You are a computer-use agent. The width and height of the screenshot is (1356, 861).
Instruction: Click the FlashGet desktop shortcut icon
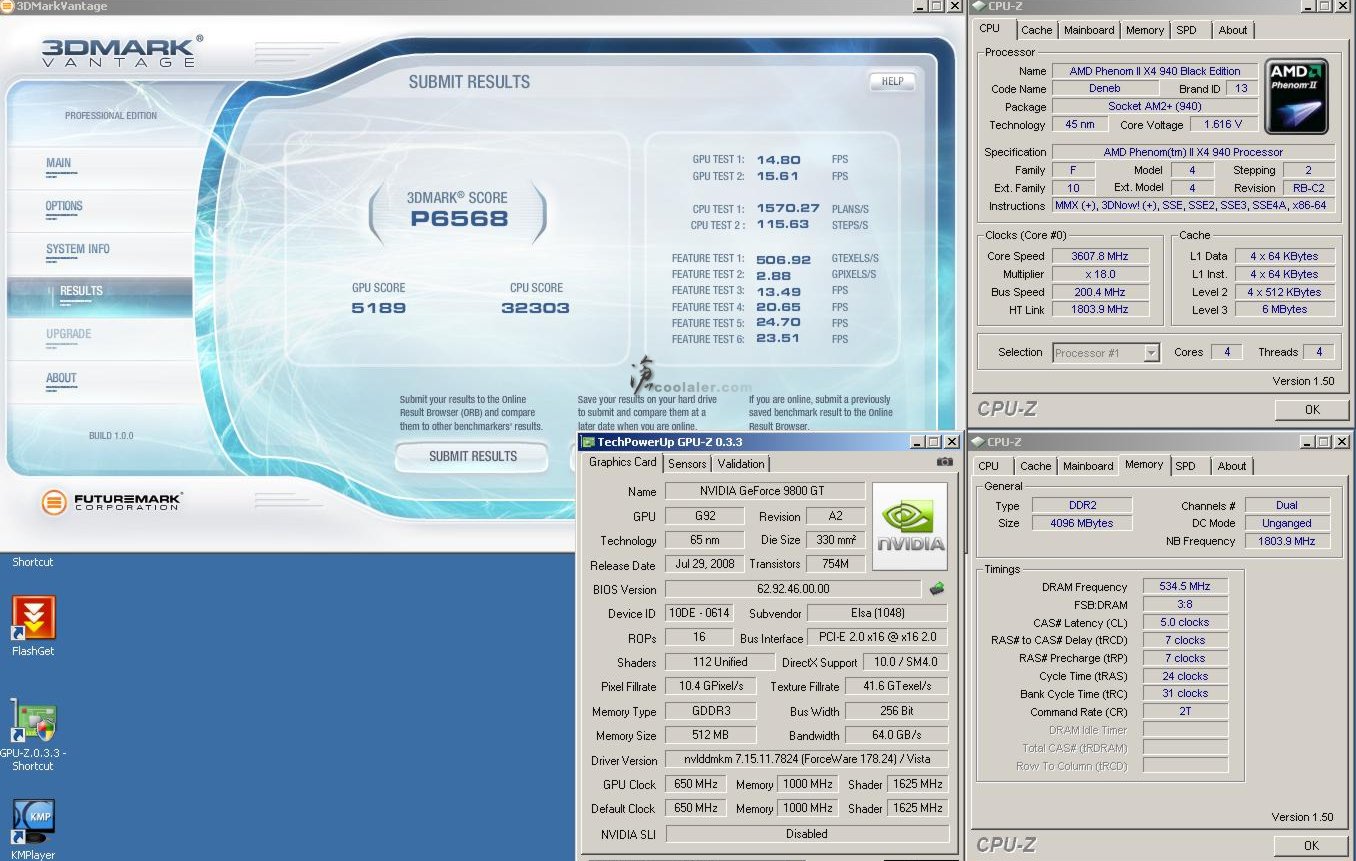tap(33, 618)
